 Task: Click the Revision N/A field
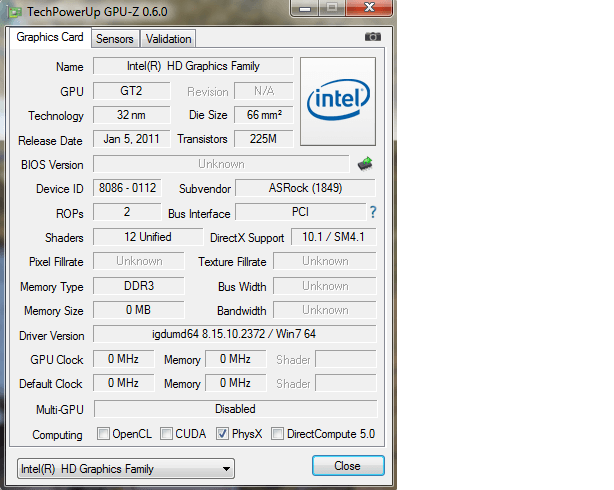[x=264, y=91]
